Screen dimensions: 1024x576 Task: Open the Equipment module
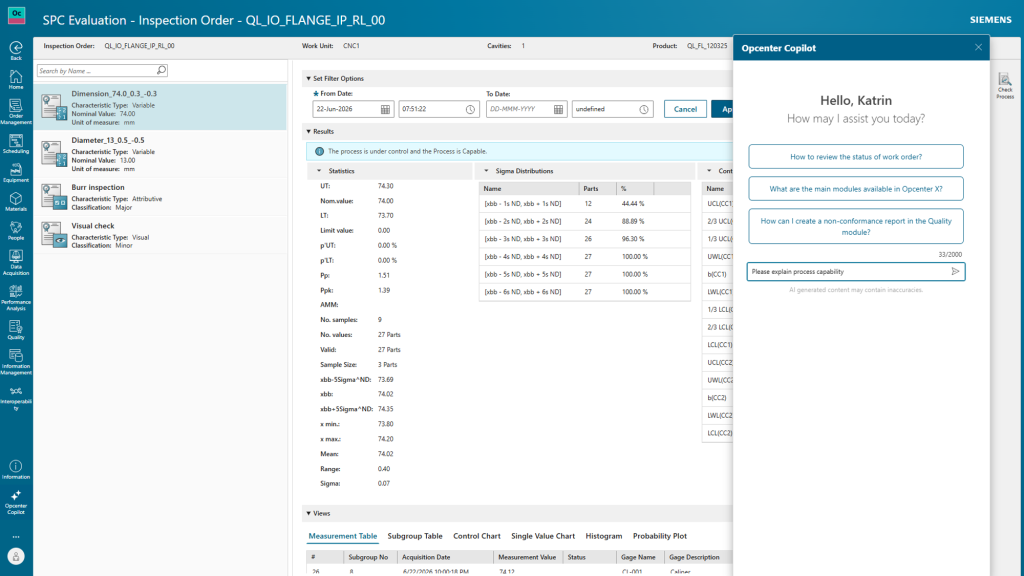[x=16, y=173]
